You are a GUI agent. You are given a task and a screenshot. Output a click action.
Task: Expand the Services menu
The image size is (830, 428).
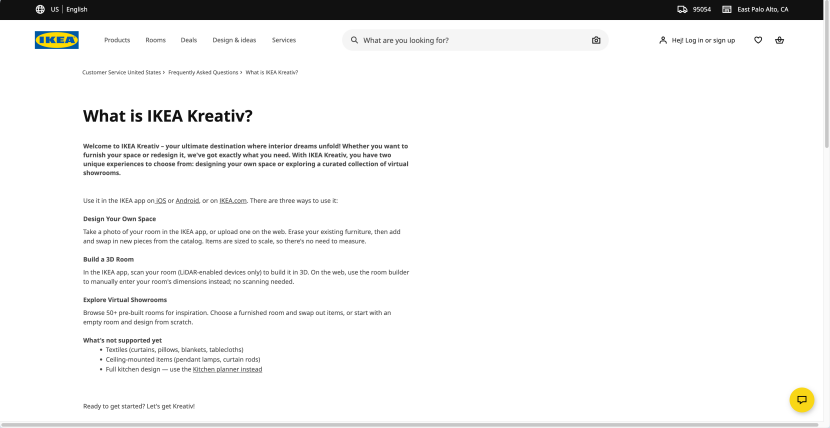284,40
